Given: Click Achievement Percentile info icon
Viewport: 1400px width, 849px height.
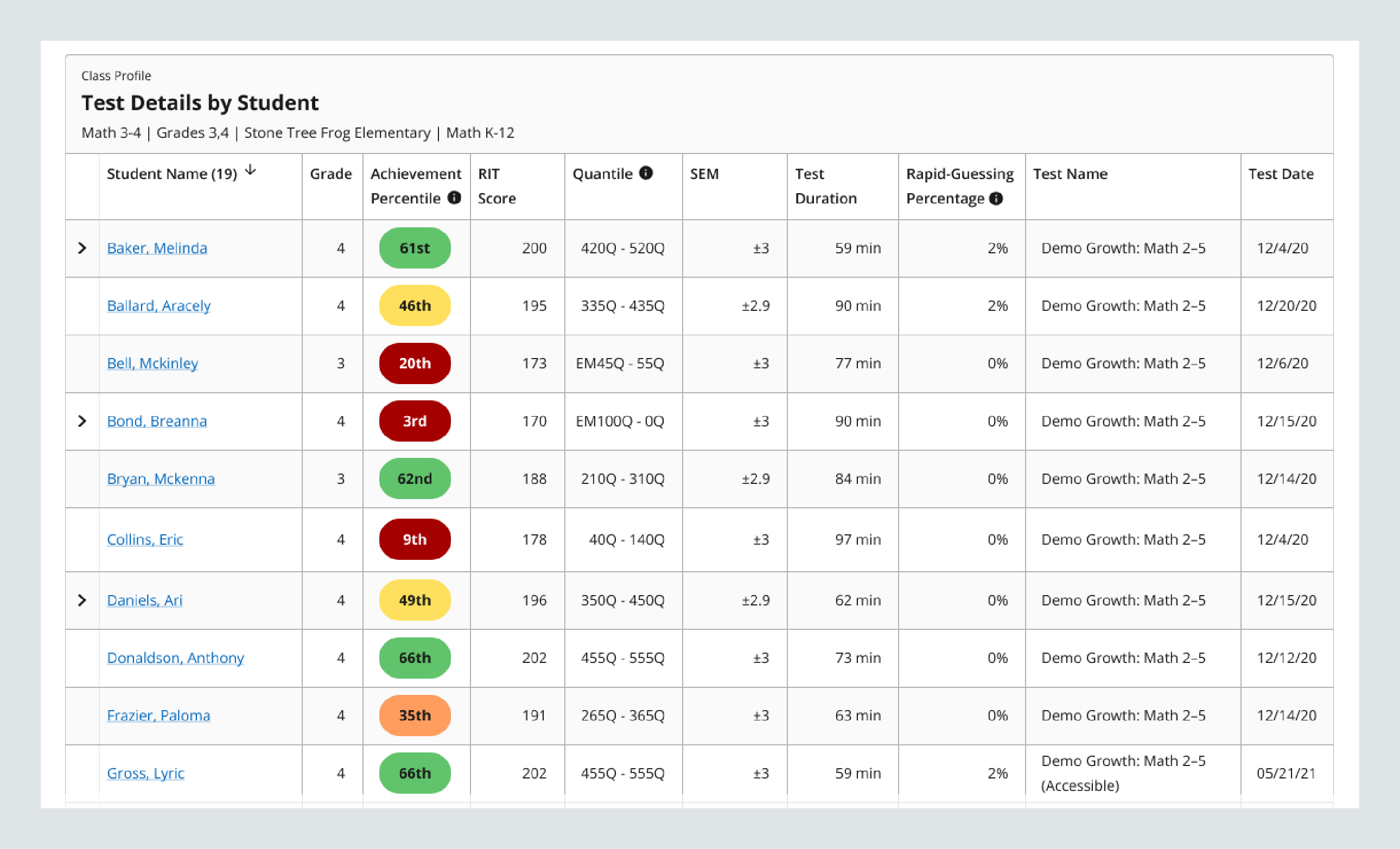Looking at the screenshot, I should pyautogui.click(x=454, y=197).
